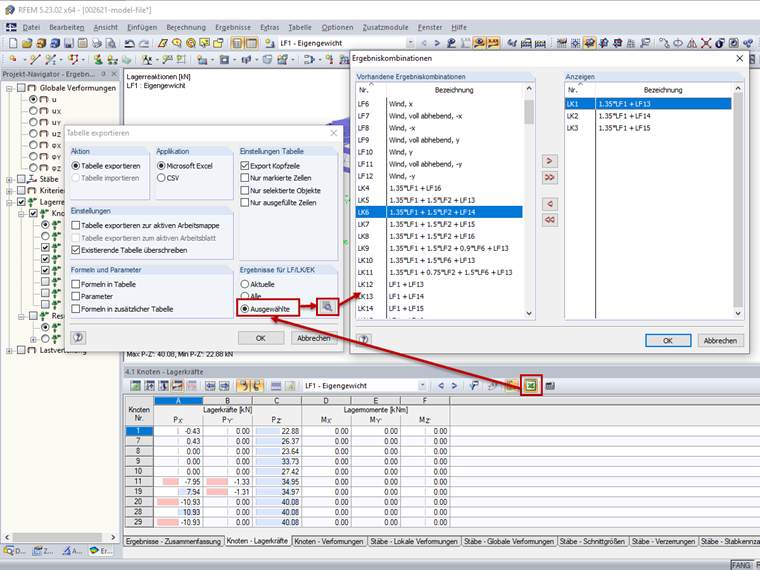Screen dimensions: 760x570
Task: Switch to Knoten - Verformungen tab
Action: coord(328,541)
